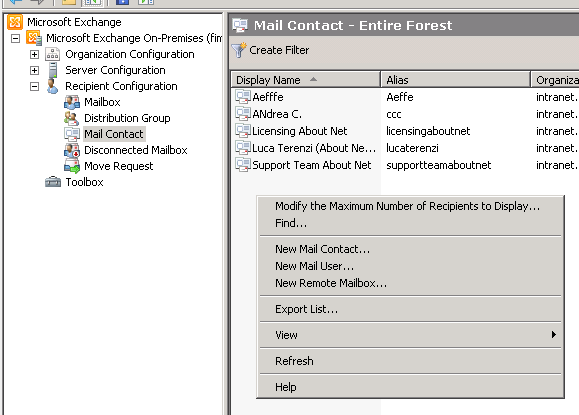
Task: Select Mail Contact in the tree
Action: click(x=114, y=134)
